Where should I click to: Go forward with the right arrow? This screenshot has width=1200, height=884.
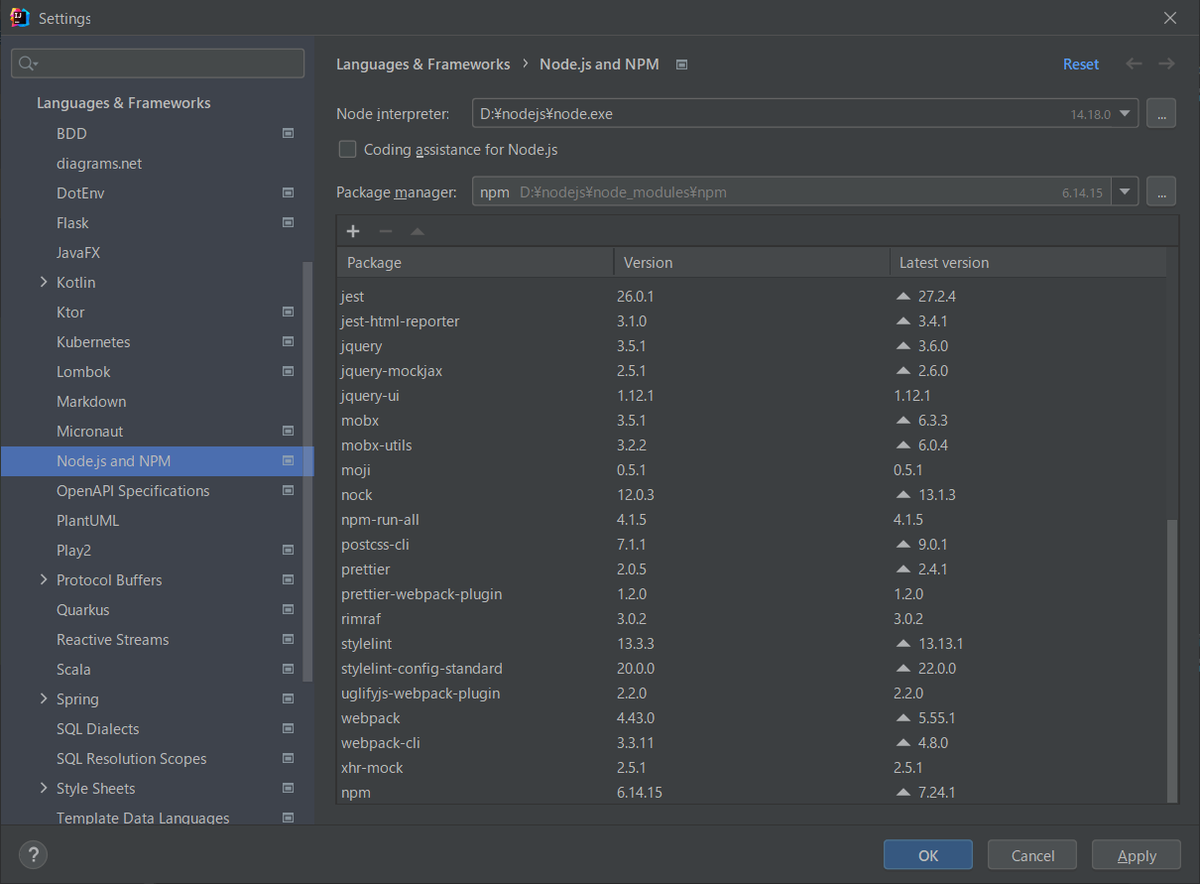click(1166, 64)
